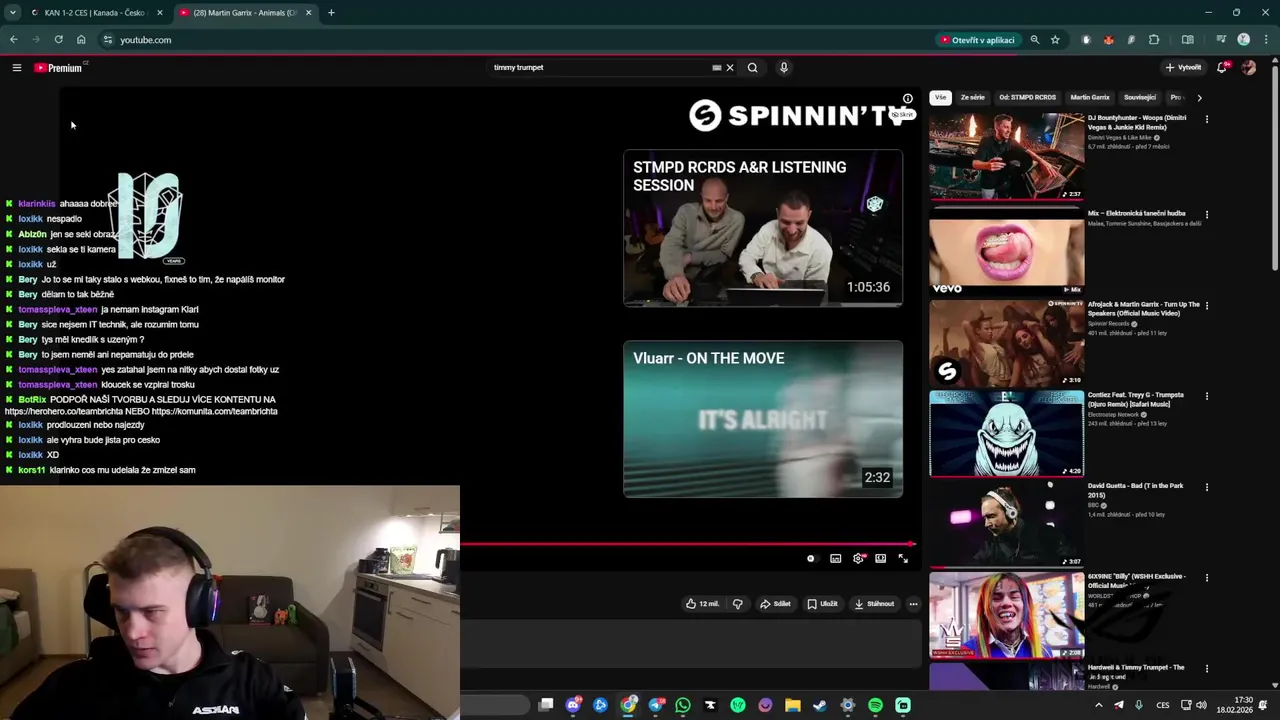Start voice search with microphone

[784, 68]
